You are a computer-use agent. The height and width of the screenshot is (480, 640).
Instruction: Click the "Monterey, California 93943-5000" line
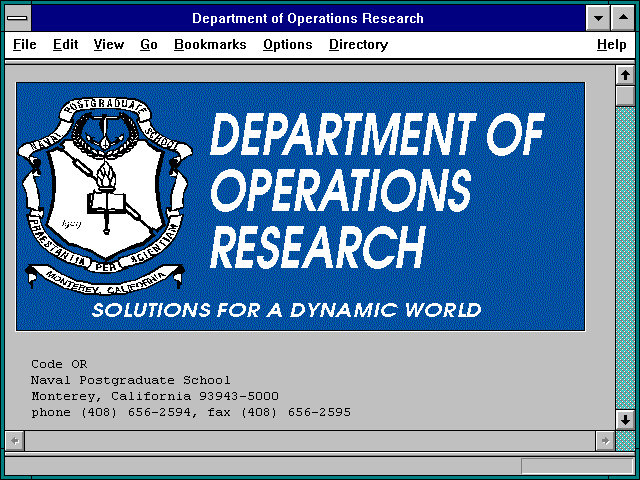point(155,396)
